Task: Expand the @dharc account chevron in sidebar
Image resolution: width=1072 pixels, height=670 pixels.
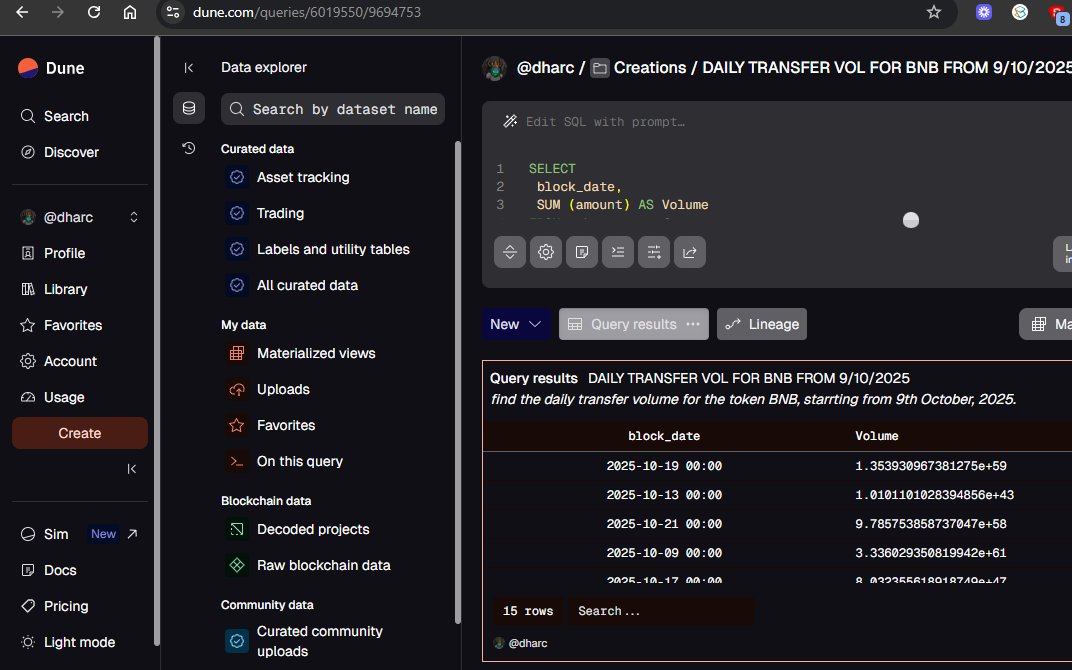Action: click(x=133, y=217)
